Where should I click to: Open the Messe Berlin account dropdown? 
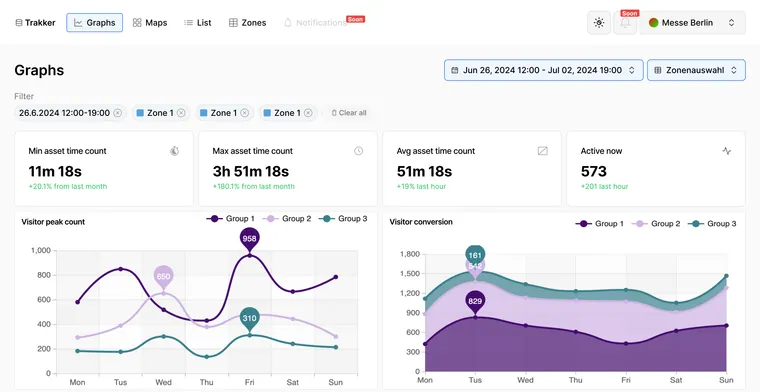[692, 23]
